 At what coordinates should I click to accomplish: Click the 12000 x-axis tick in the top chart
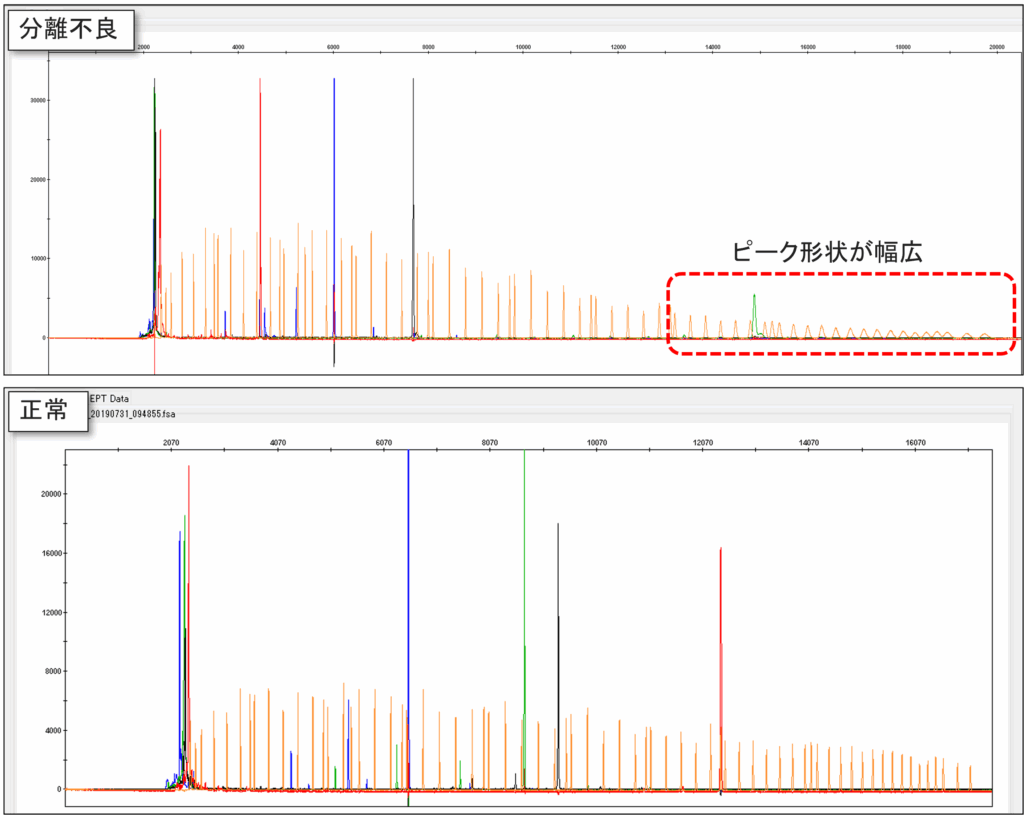coord(618,47)
